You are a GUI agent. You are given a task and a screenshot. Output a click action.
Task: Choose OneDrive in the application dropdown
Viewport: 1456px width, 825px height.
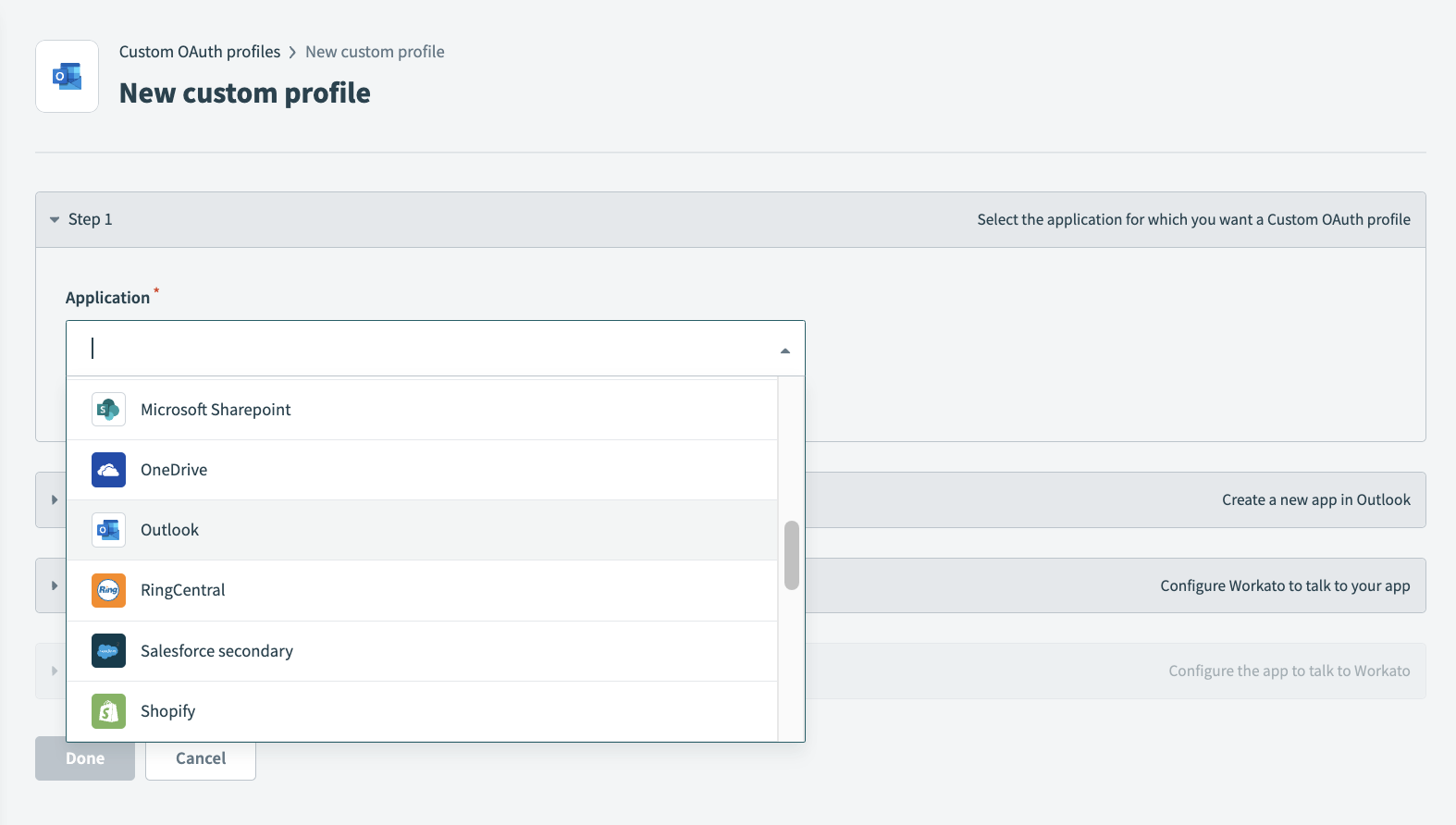(x=422, y=470)
